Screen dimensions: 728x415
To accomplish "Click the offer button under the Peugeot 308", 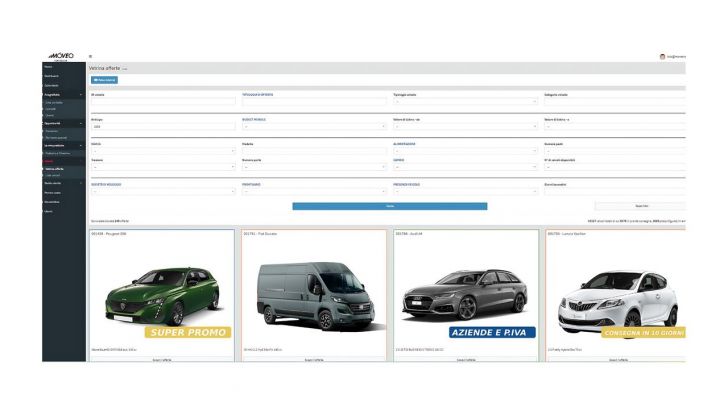I will click(x=162, y=359).
